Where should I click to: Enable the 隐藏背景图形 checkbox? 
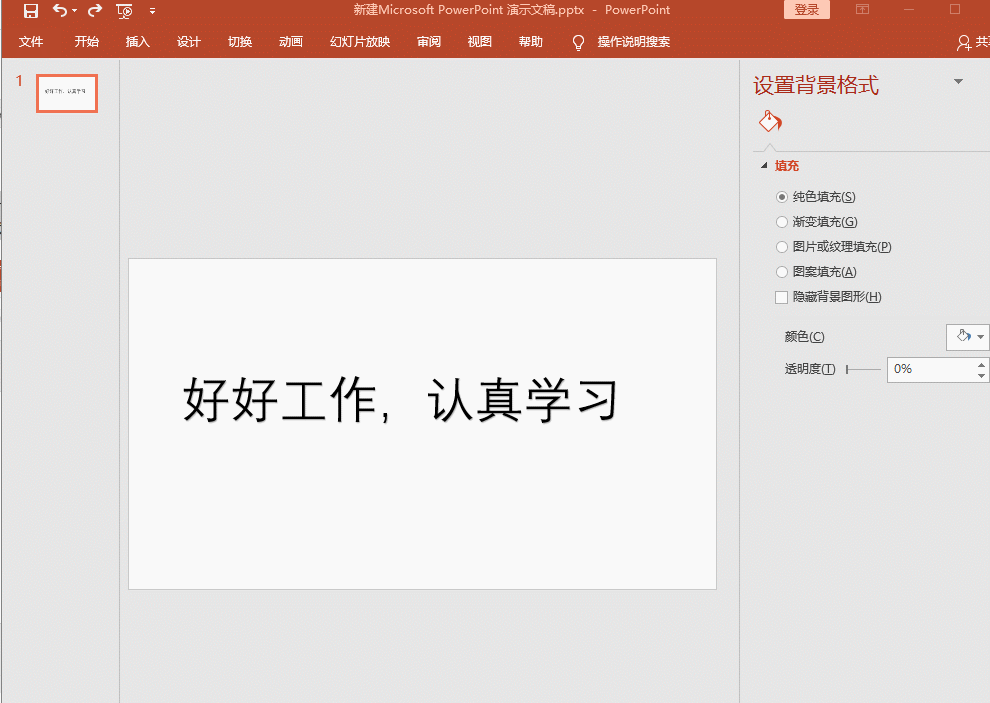[x=781, y=296]
